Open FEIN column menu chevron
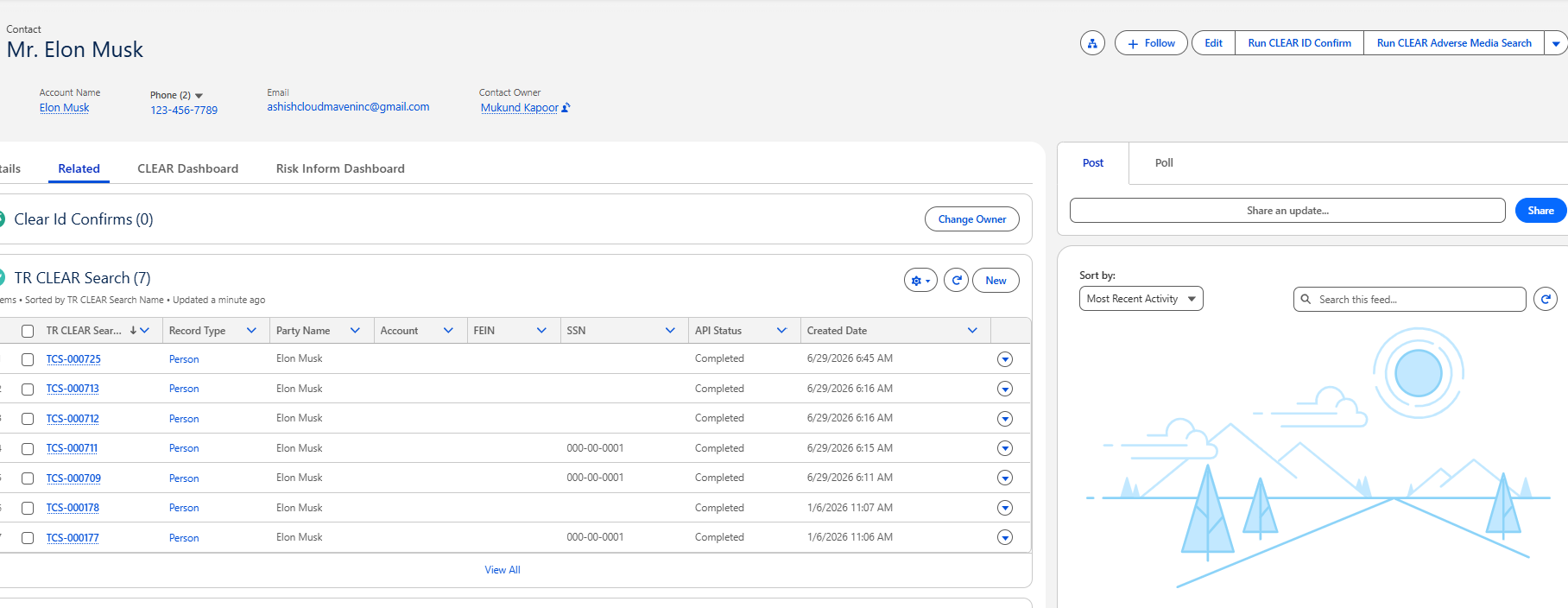This screenshot has height=608, width=1568. pyautogui.click(x=541, y=331)
